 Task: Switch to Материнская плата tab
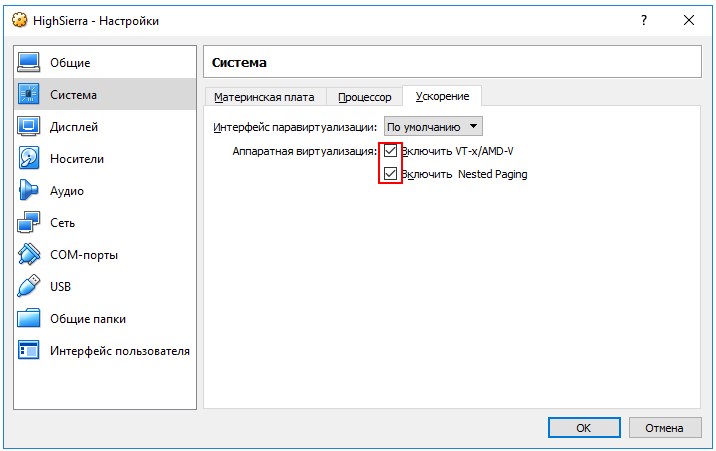264,97
